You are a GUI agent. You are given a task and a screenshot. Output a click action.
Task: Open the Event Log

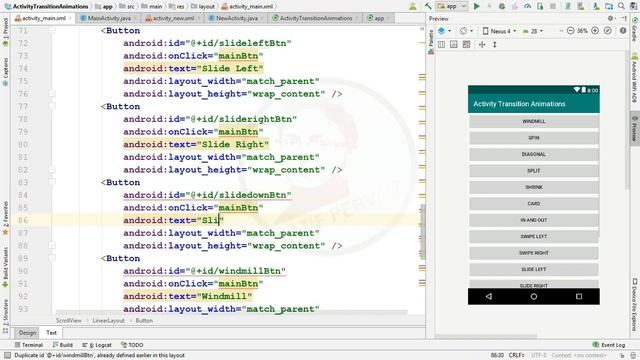[609, 345]
